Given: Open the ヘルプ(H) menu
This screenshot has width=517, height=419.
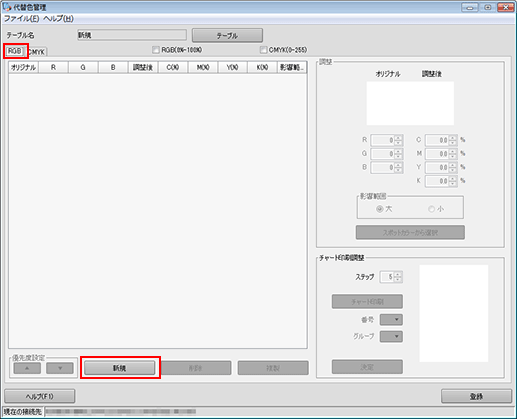Looking at the screenshot, I should click(x=58, y=19).
